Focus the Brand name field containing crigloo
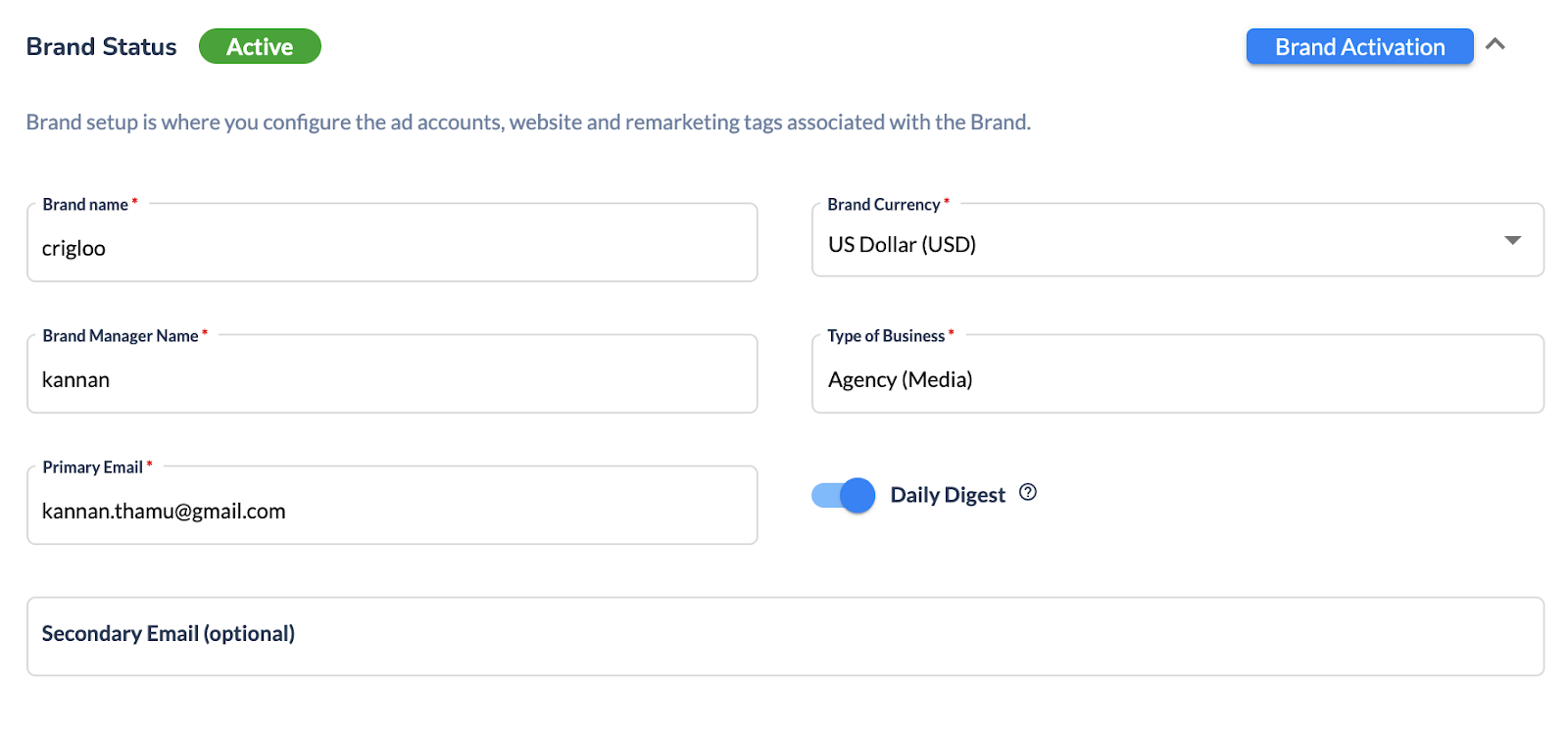Image resolution: width=1568 pixels, height=735 pixels. point(392,243)
